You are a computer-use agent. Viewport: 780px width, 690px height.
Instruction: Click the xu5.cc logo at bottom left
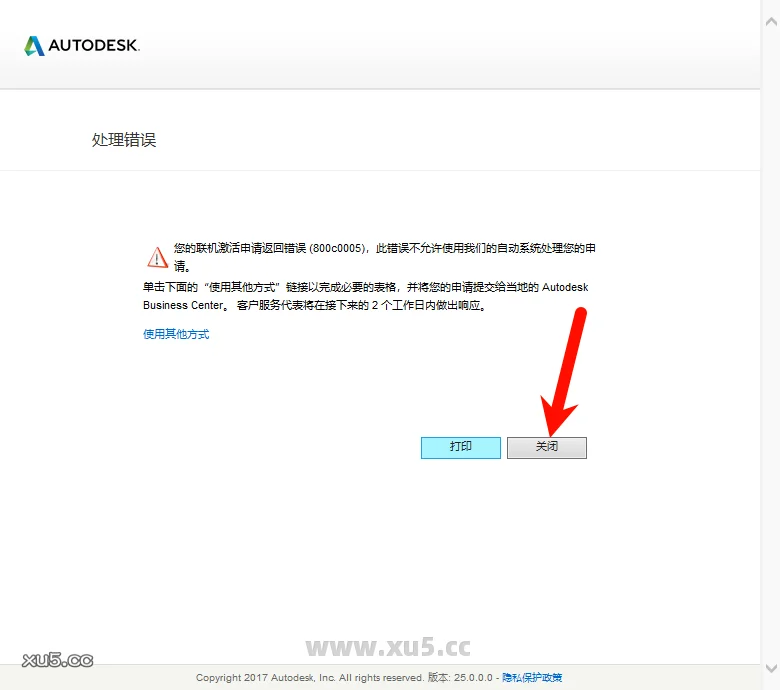(x=57, y=660)
